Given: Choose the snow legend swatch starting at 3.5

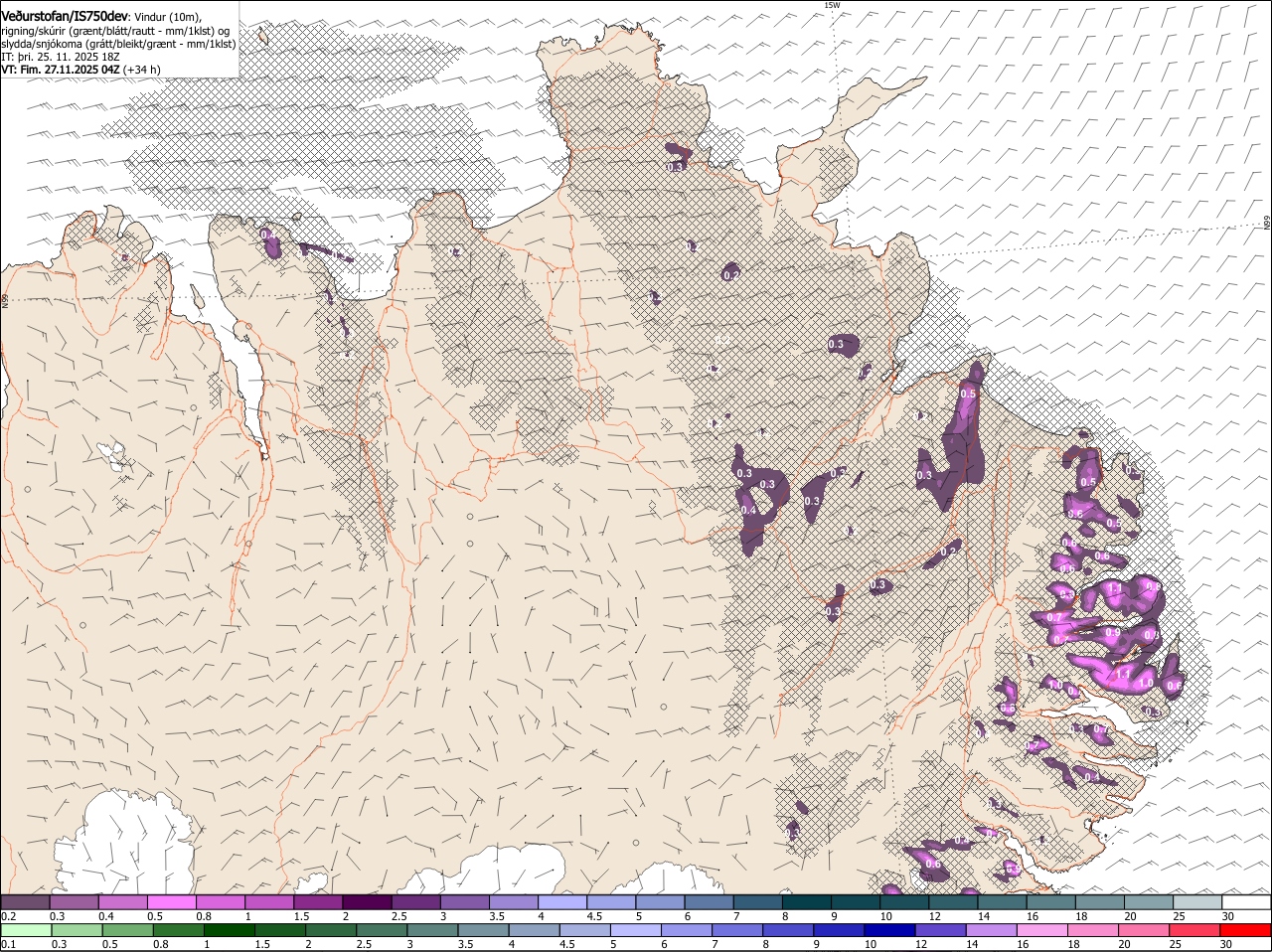Looking at the screenshot, I should point(513,902).
